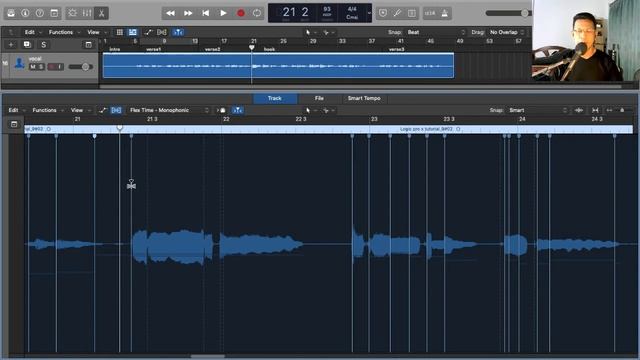Fast forward the playhead
The height and width of the screenshot is (360, 640).
tap(188, 13)
